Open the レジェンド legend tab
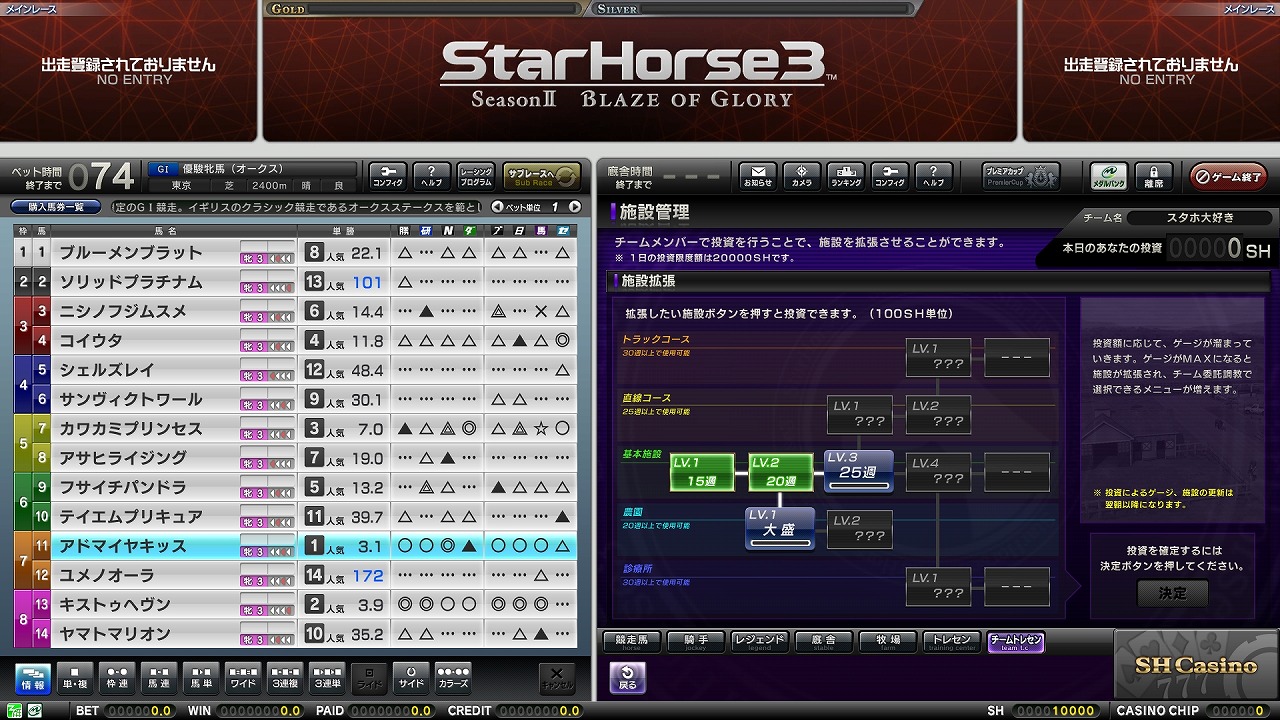The height and width of the screenshot is (720, 1280). 760,642
